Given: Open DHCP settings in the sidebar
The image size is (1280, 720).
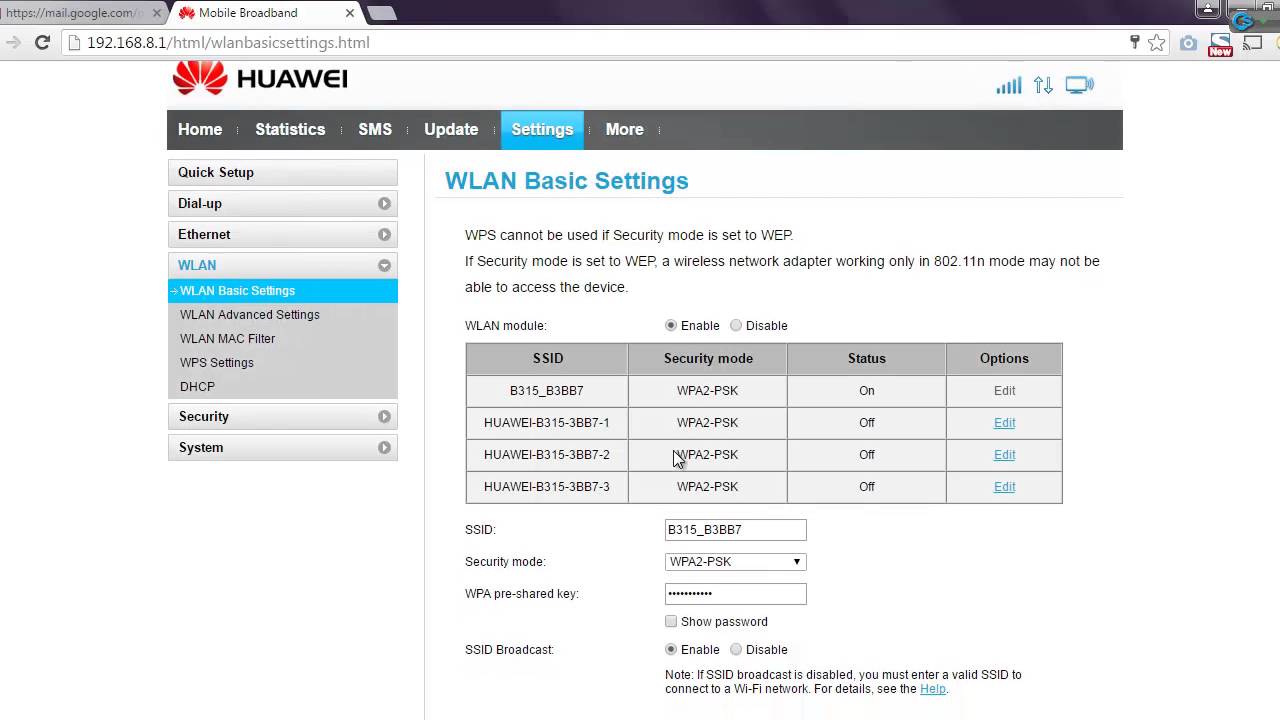Looking at the screenshot, I should [x=197, y=386].
